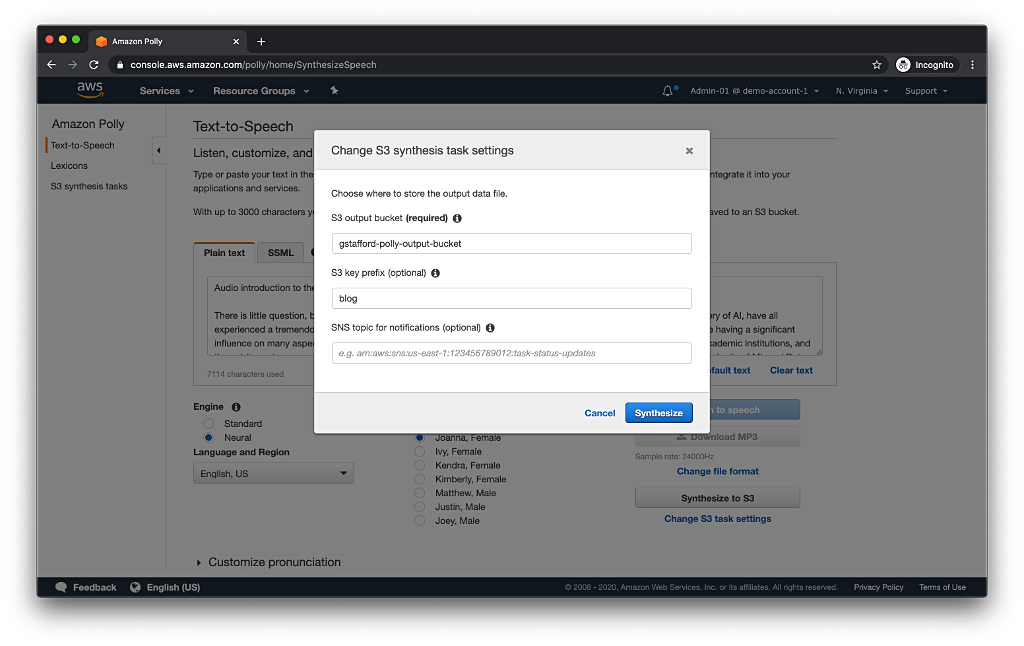Click the AWS logo in the header
Viewport: 1024px width, 646px height.
[x=89, y=90]
